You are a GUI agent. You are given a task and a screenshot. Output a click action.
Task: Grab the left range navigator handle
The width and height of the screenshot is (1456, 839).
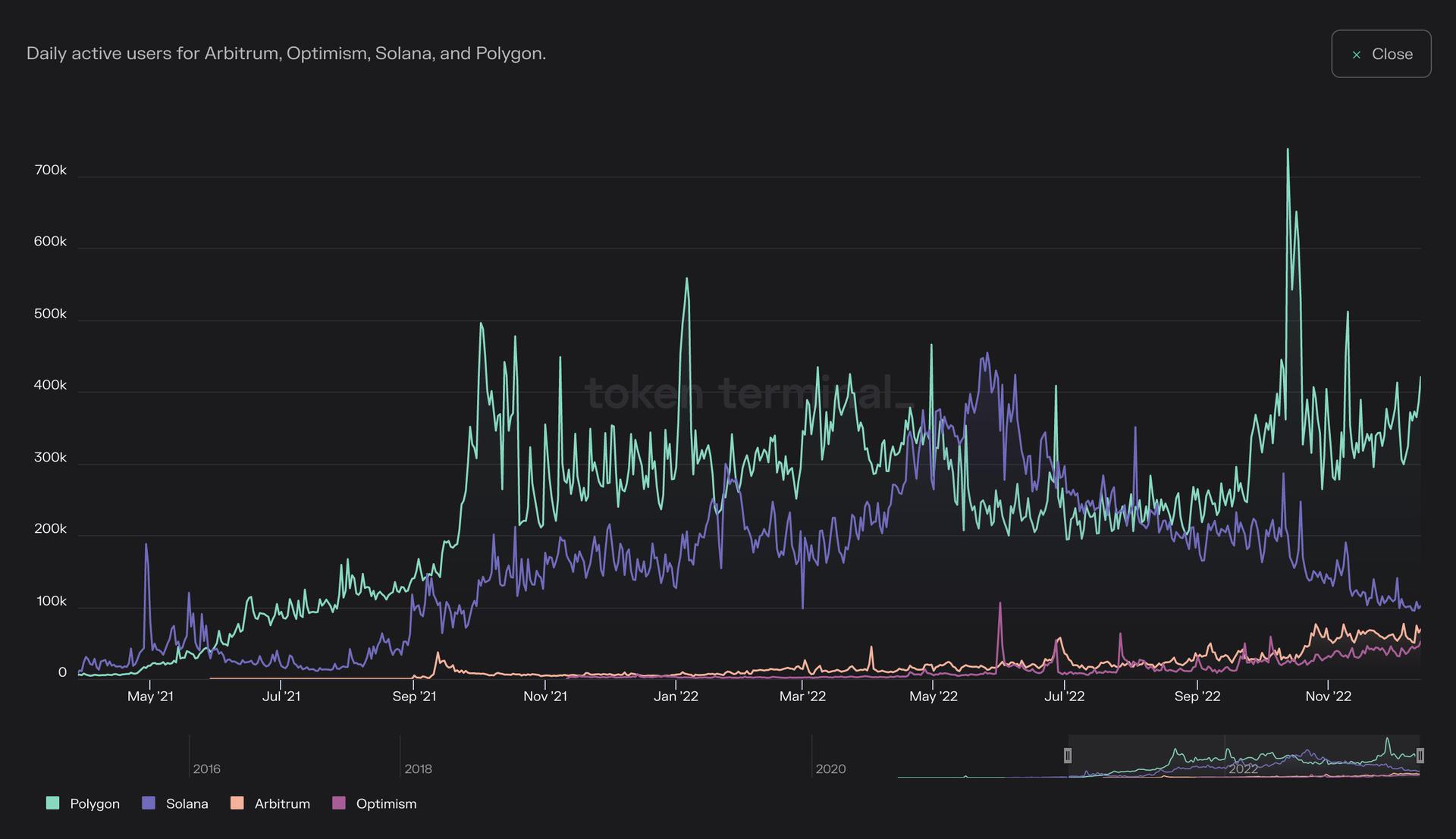pyautogui.click(x=1068, y=756)
